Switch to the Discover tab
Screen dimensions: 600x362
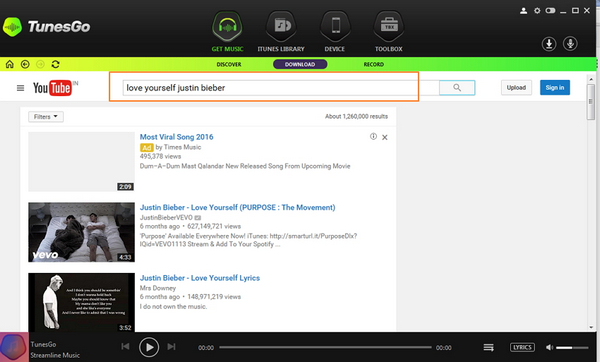pos(229,64)
